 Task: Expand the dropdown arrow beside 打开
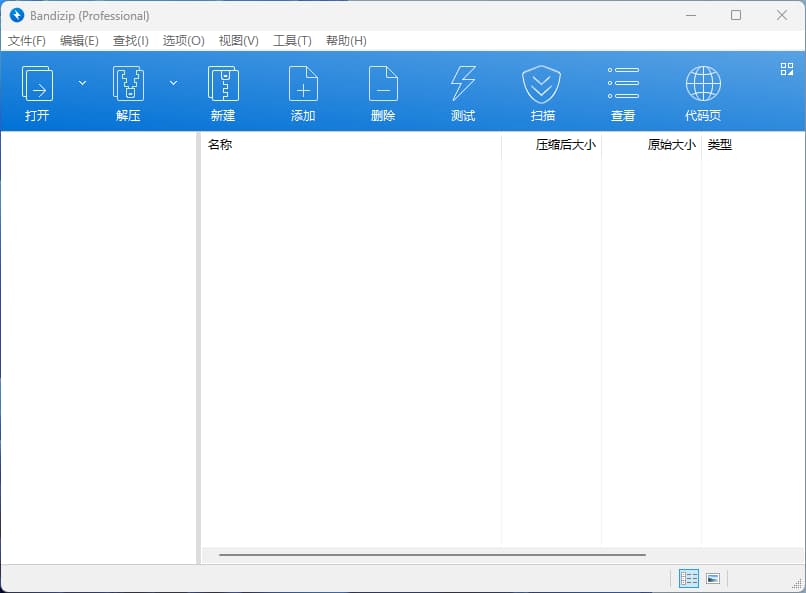click(82, 82)
